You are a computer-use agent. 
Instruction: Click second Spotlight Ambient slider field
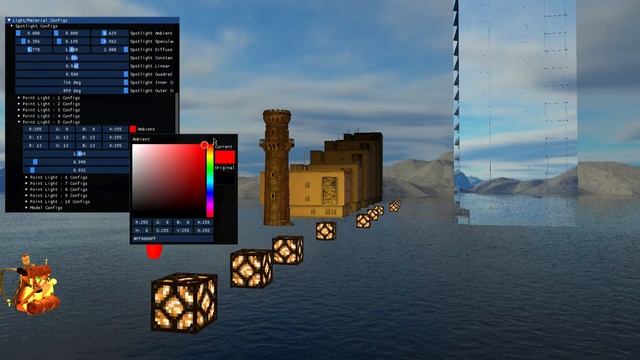click(71, 33)
